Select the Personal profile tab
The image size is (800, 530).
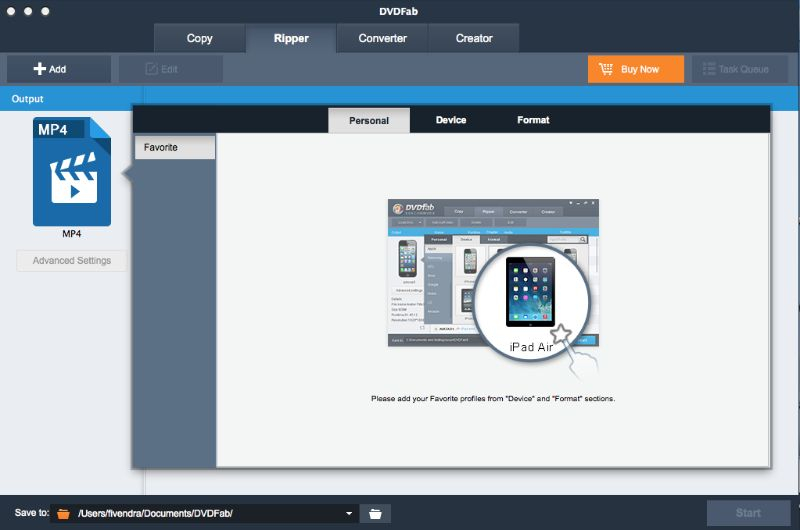369,120
